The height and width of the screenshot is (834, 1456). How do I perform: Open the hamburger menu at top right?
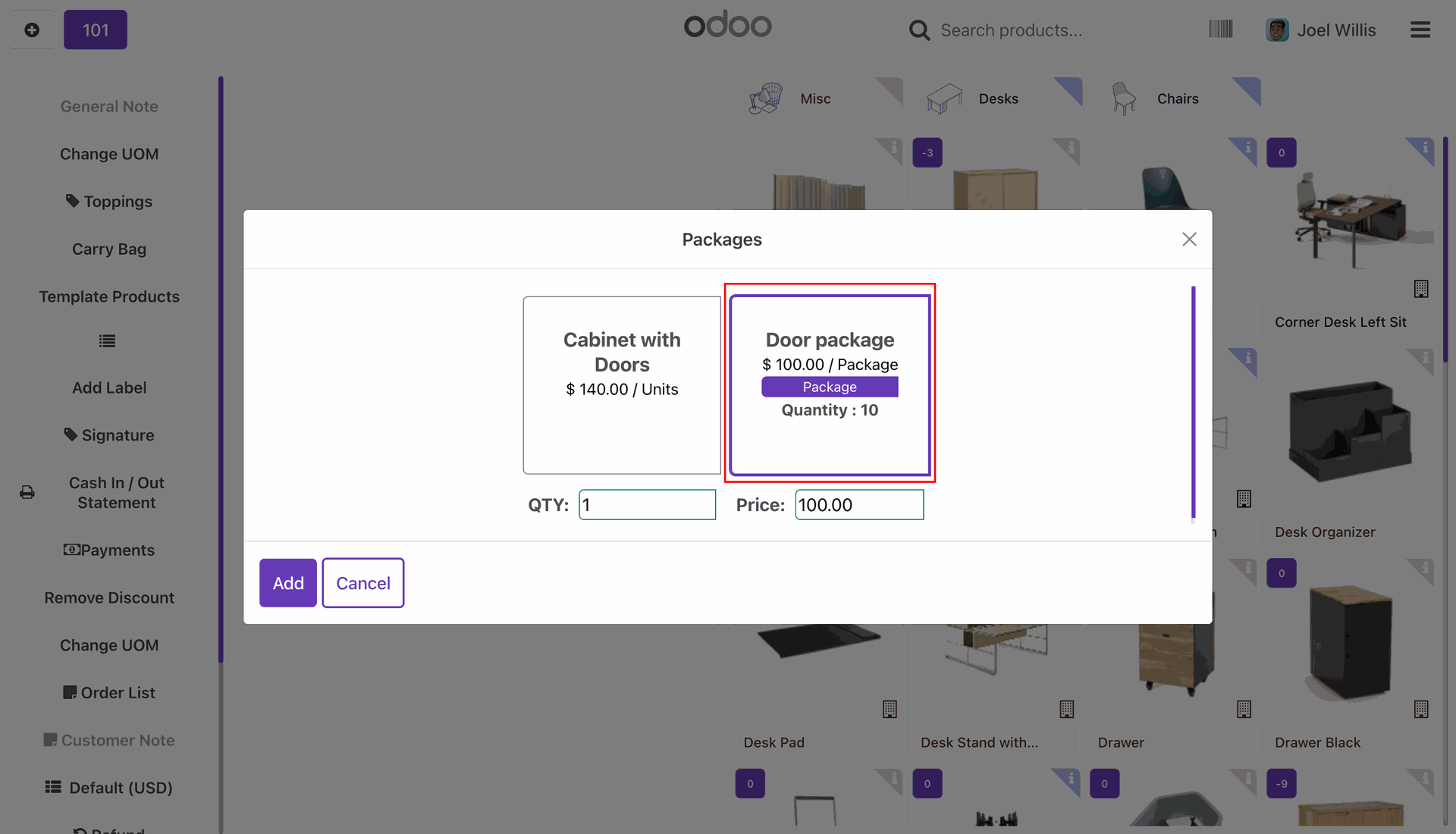click(x=1420, y=30)
